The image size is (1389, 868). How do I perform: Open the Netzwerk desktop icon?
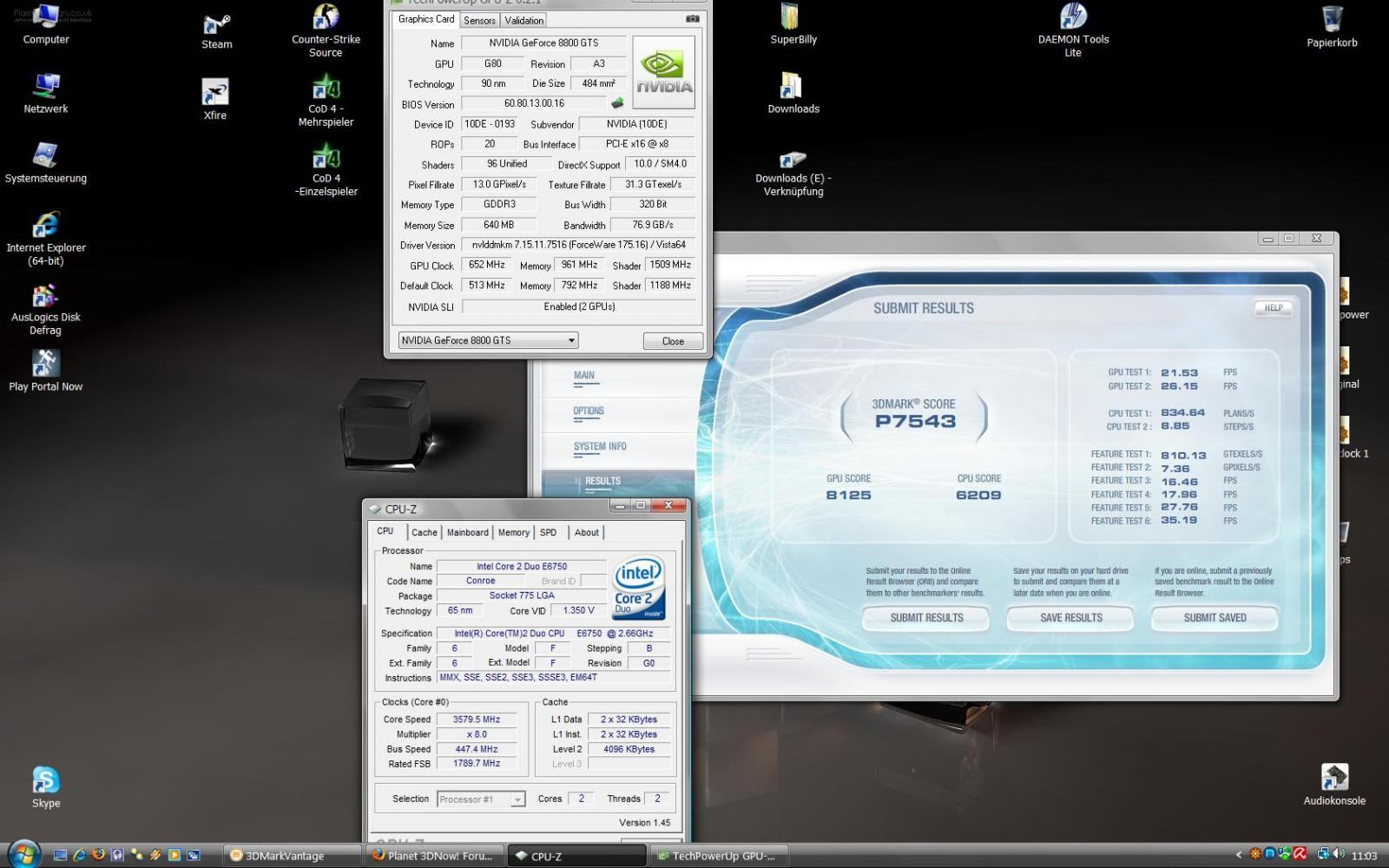[x=46, y=94]
